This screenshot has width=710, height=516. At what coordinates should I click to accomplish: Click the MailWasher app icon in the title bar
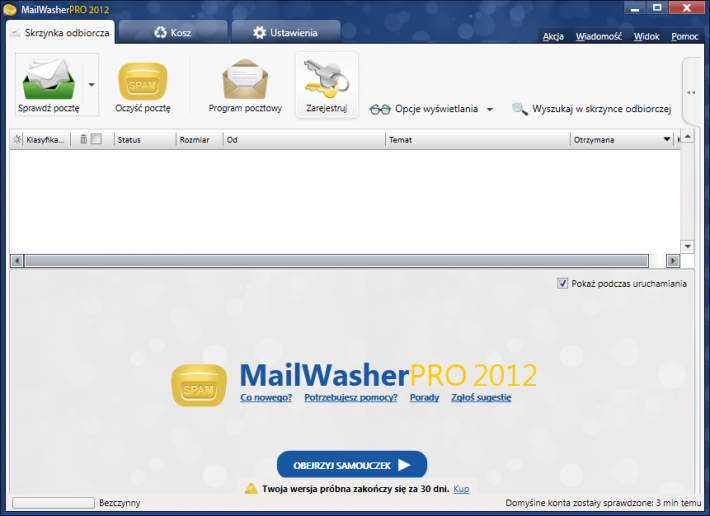pyautogui.click(x=10, y=10)
